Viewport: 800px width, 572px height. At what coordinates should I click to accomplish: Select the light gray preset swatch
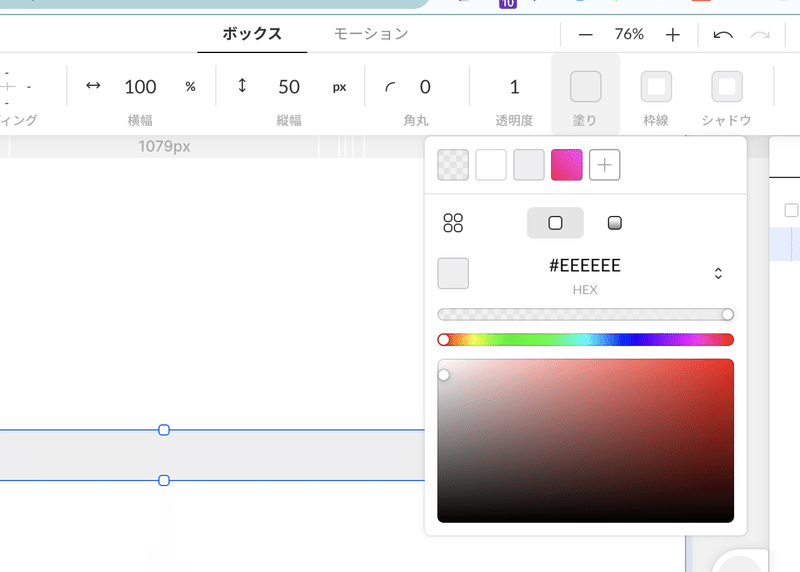529,165
